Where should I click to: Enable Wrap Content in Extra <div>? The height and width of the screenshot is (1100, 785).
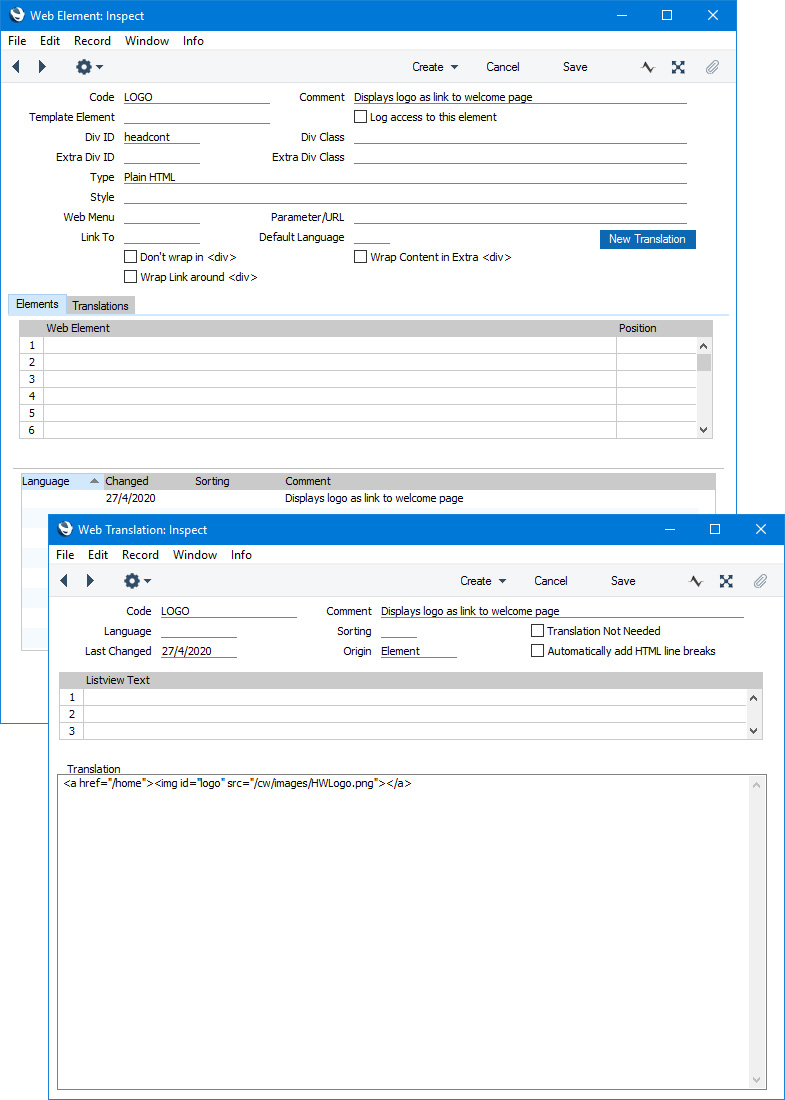point(361,257)
